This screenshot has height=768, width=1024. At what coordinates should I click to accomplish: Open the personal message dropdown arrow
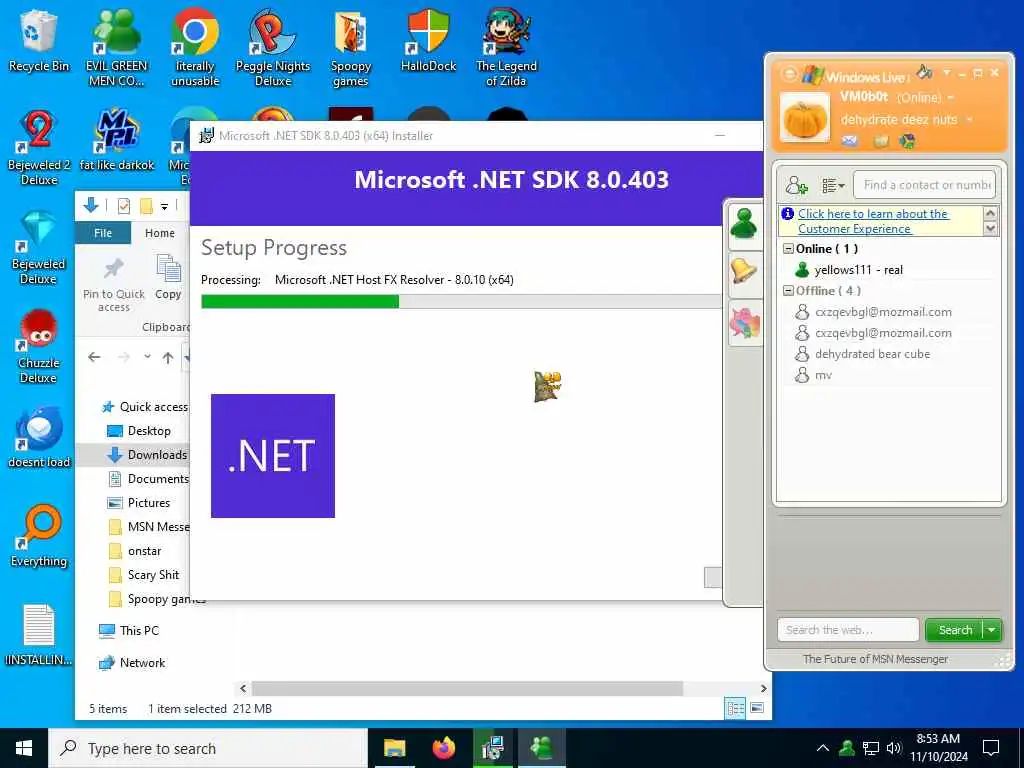[x=969, y=120]
